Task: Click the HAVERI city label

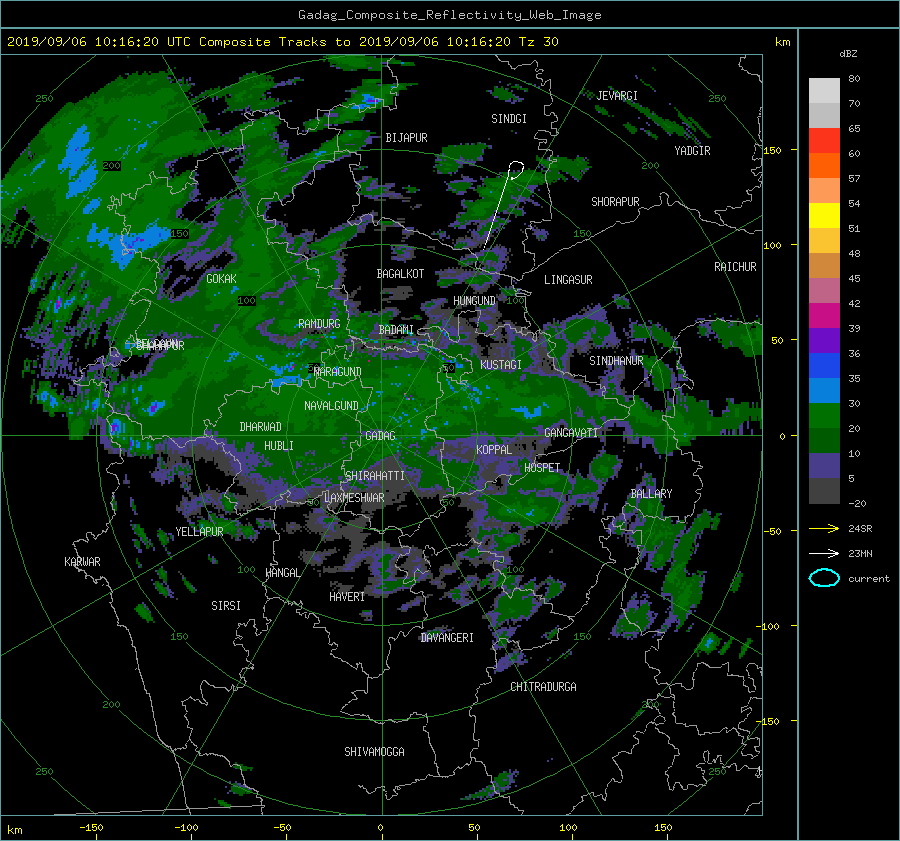Action: 347,597
